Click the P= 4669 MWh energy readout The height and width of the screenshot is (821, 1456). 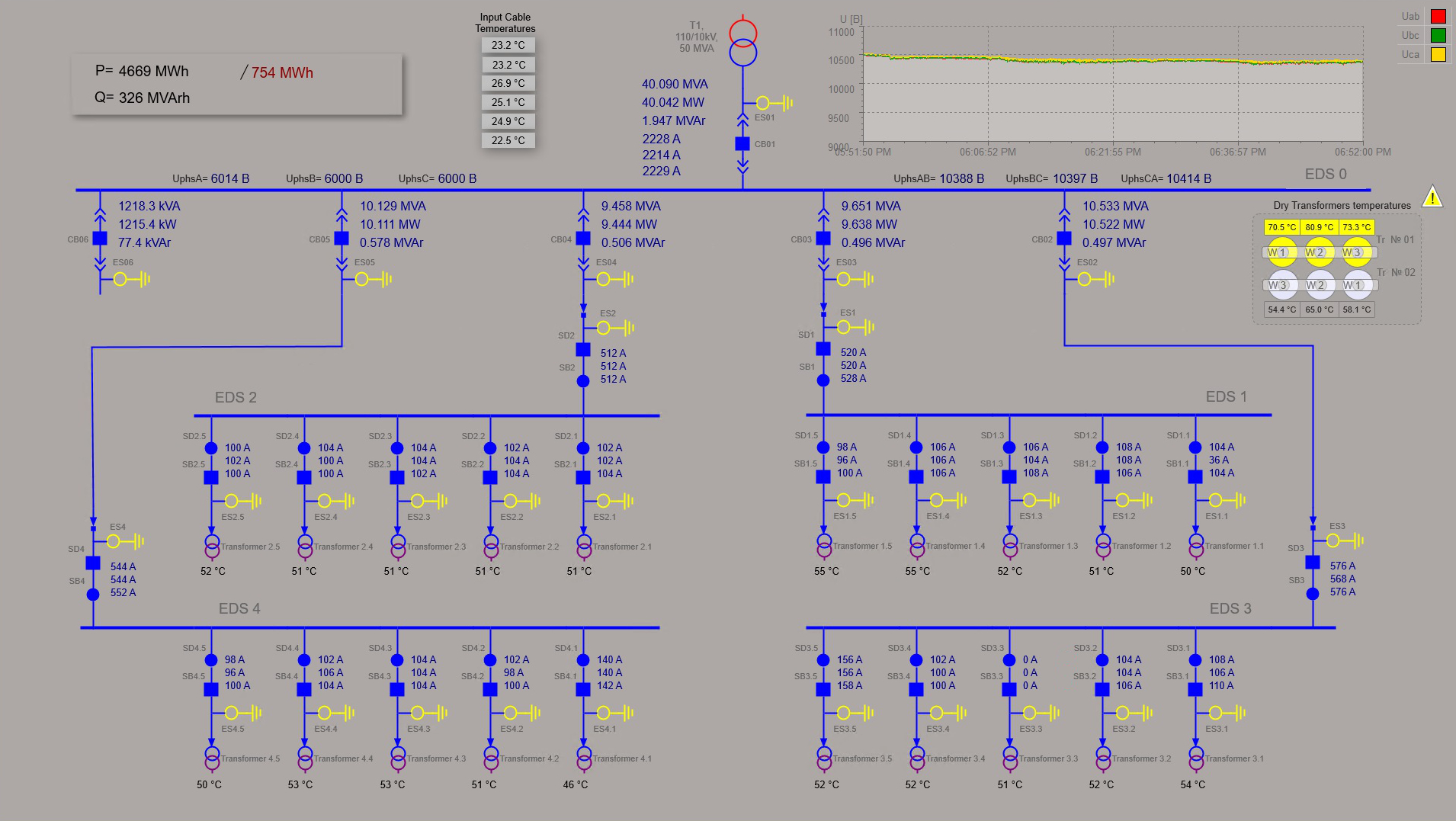click(x=142, y=71)
